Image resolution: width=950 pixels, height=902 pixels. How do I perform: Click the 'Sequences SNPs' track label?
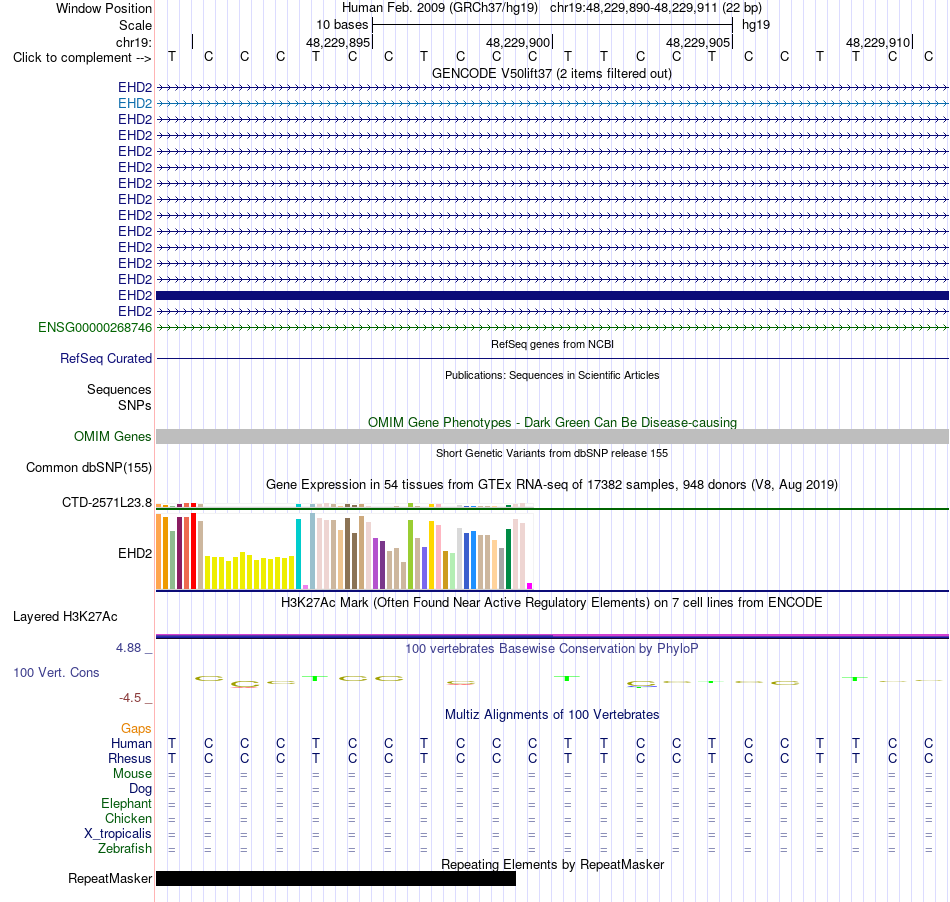(x=119, y=397)
